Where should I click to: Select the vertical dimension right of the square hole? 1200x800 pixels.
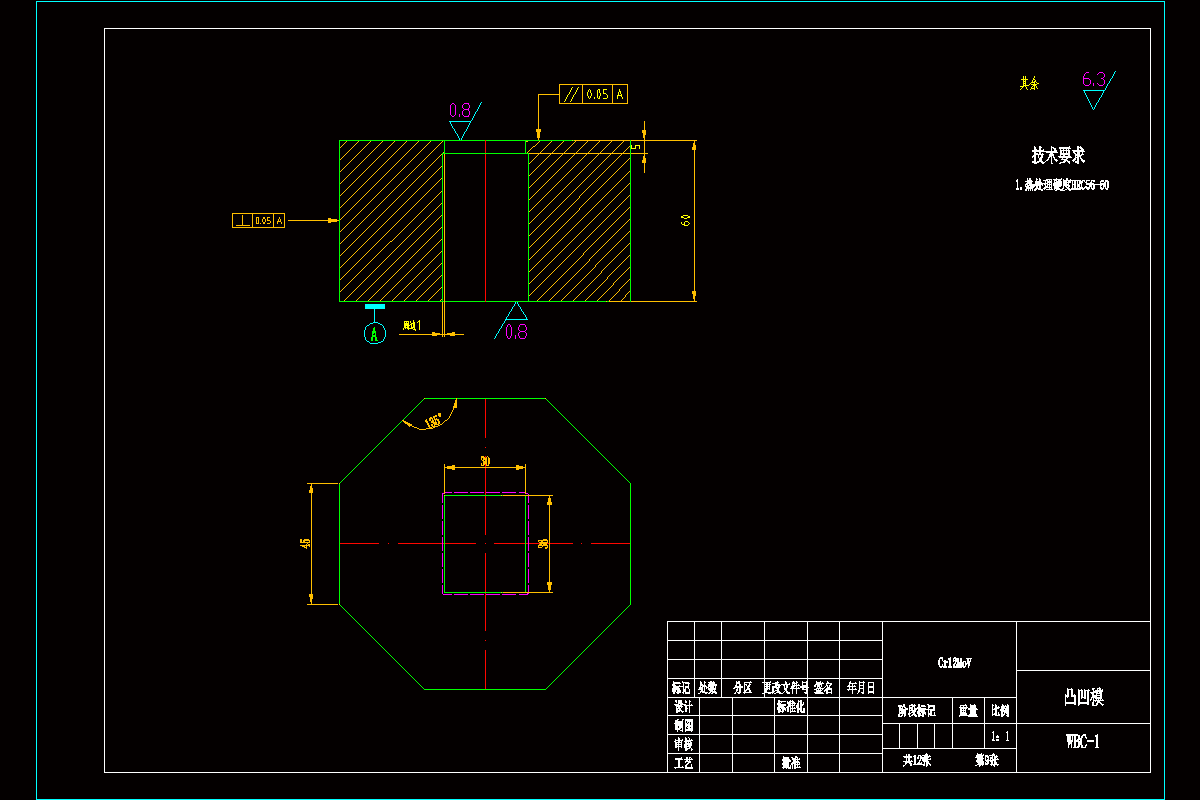click(x=543, y=543)
